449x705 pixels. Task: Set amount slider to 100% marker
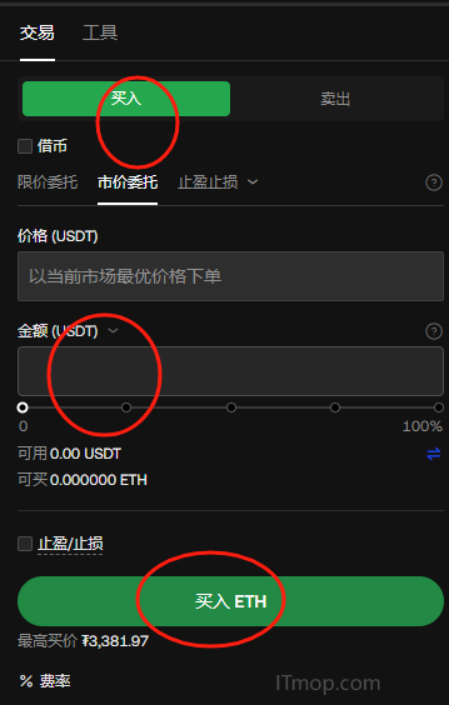click(439, 407)
